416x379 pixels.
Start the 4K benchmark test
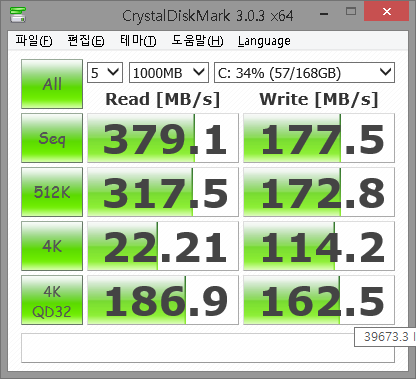point(52,246)
